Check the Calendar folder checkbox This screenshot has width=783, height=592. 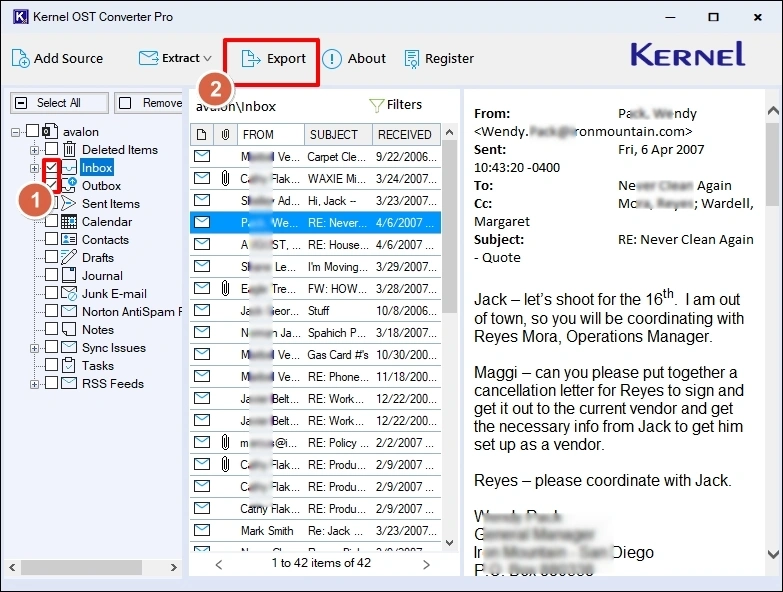(51, 221)
